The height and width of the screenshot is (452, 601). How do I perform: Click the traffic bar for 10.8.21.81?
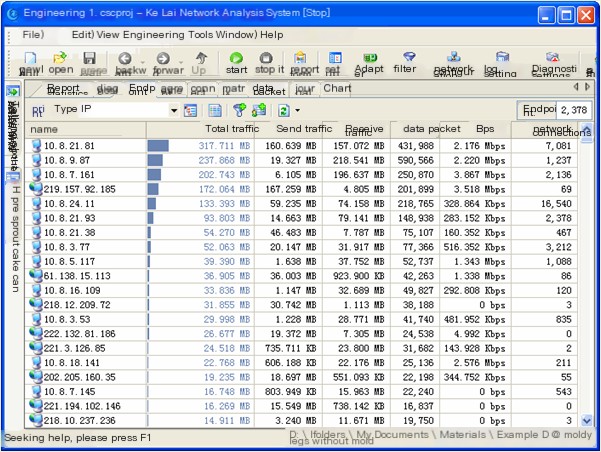[x=158, y=146]
